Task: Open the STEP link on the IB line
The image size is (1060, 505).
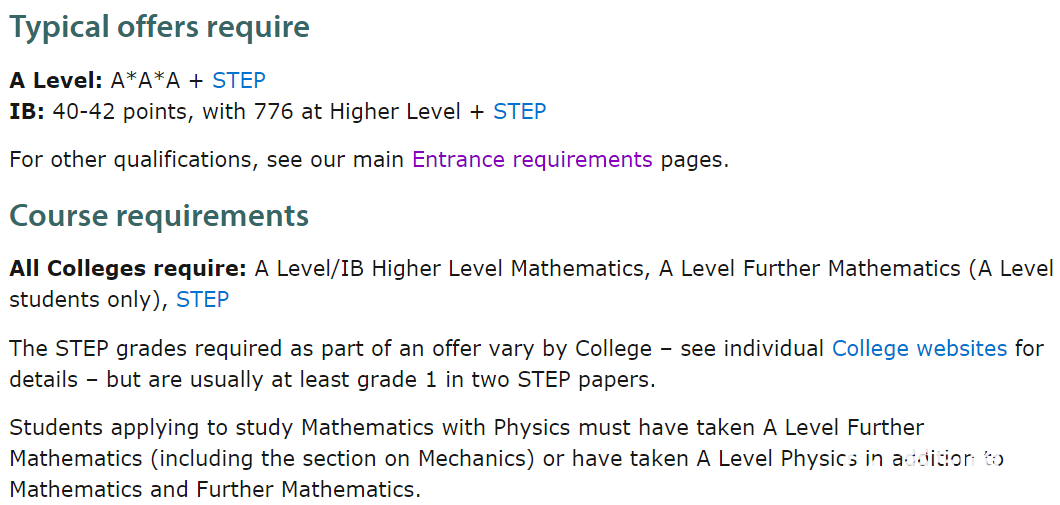Action: (519, 111)
